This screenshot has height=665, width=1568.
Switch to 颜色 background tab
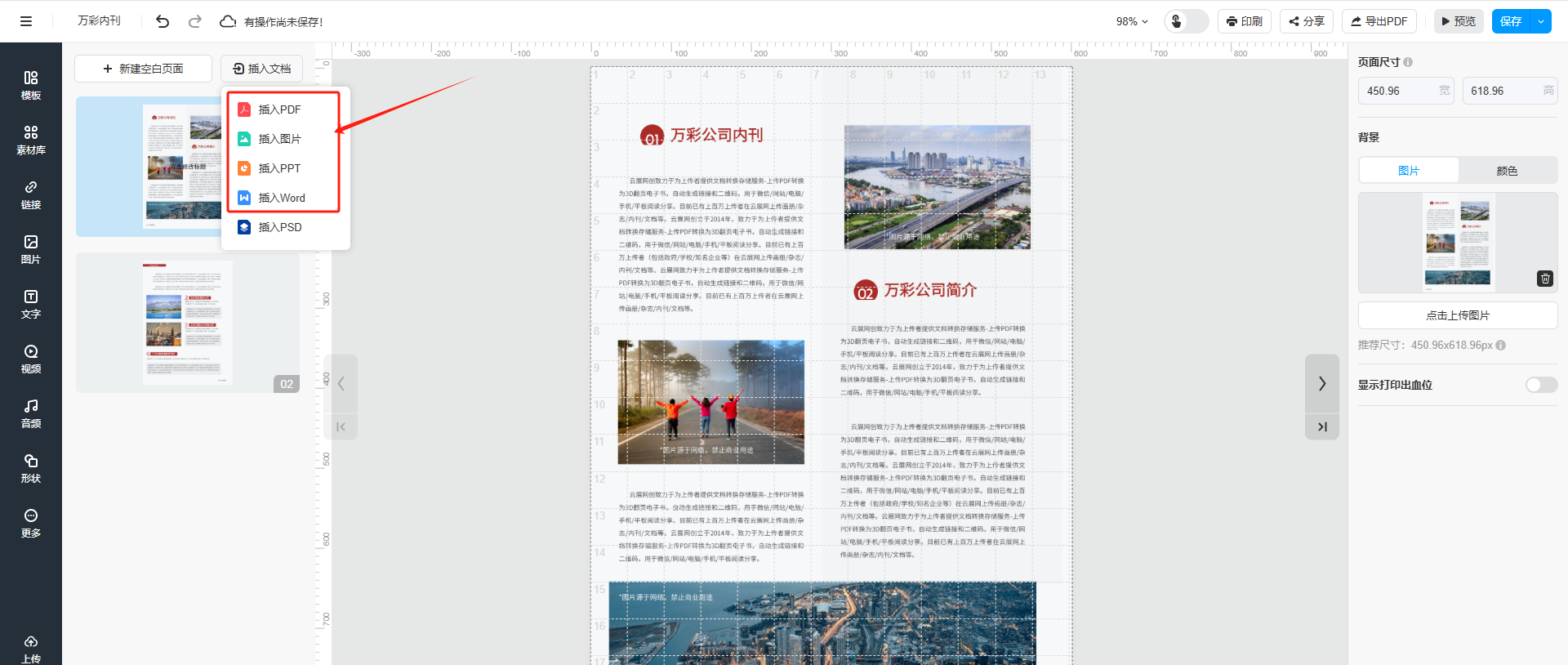click(1507, 171)
